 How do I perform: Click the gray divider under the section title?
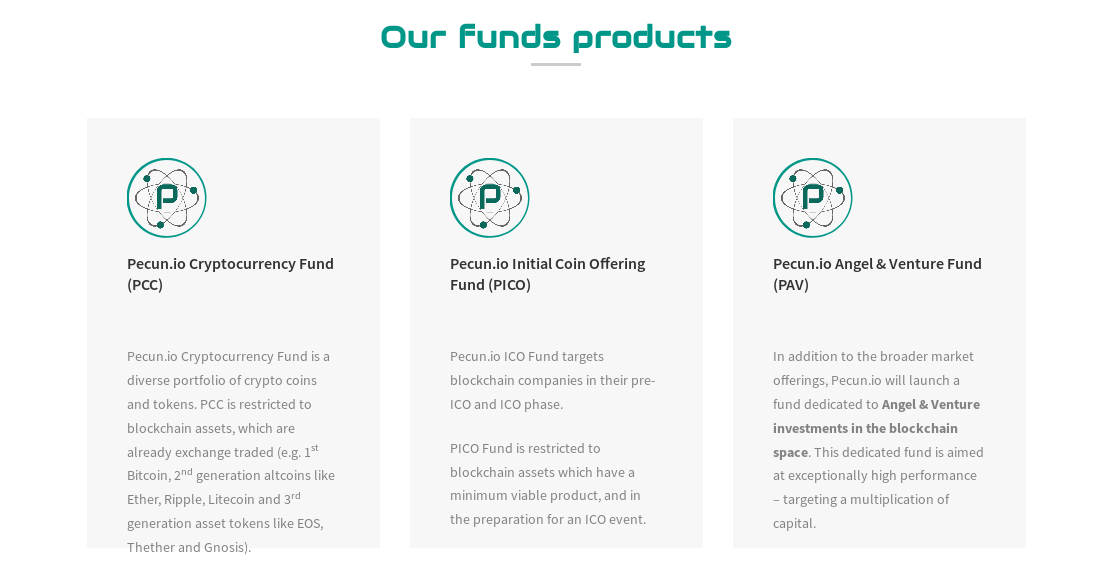(x=556, y=65)
